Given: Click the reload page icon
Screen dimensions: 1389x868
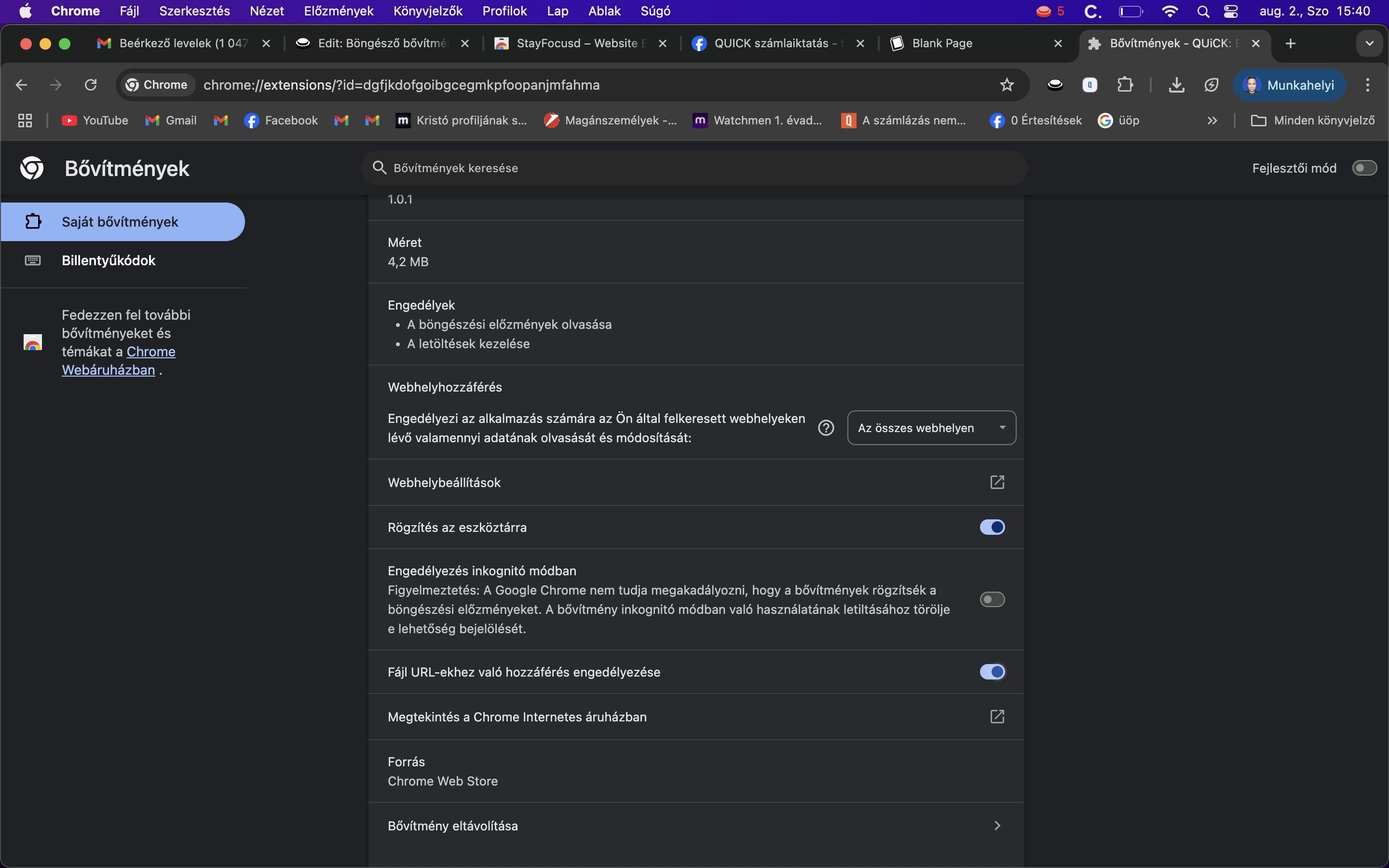Looking at the screenshot, I should point(91,85).
